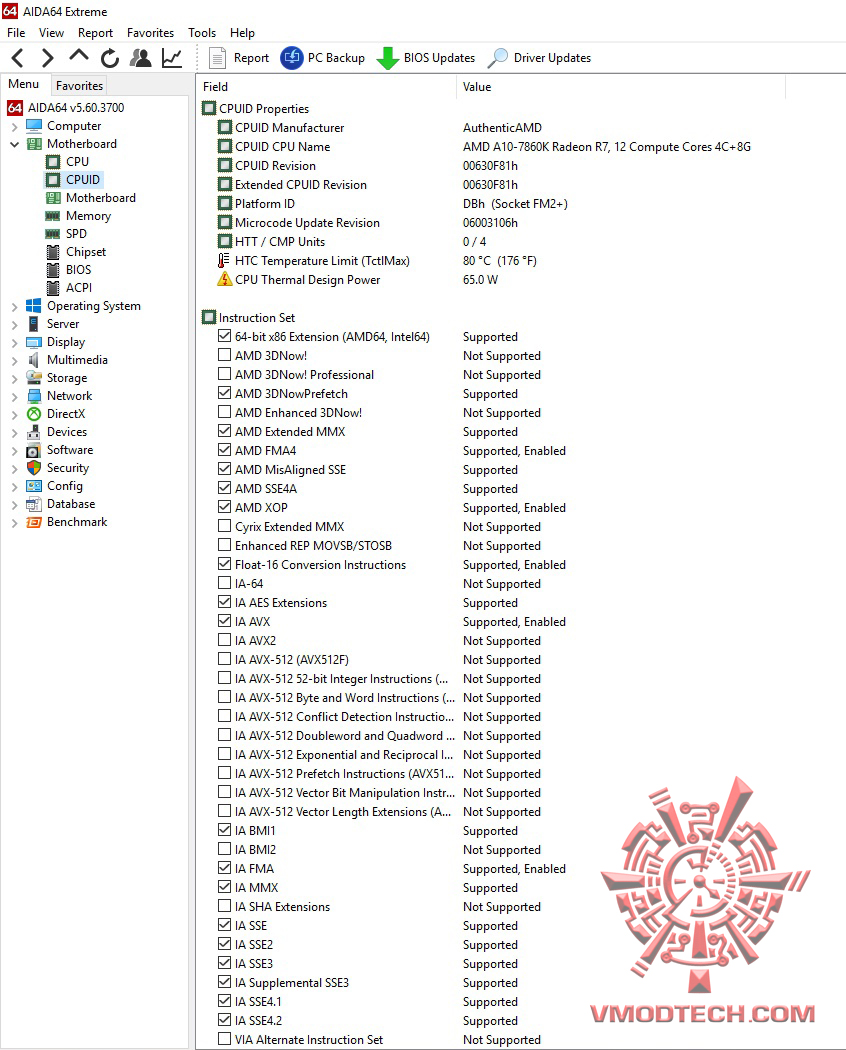Open the users icon in the toolbar
Viewport: 846px width, 1050px height.
coord(141,58)
